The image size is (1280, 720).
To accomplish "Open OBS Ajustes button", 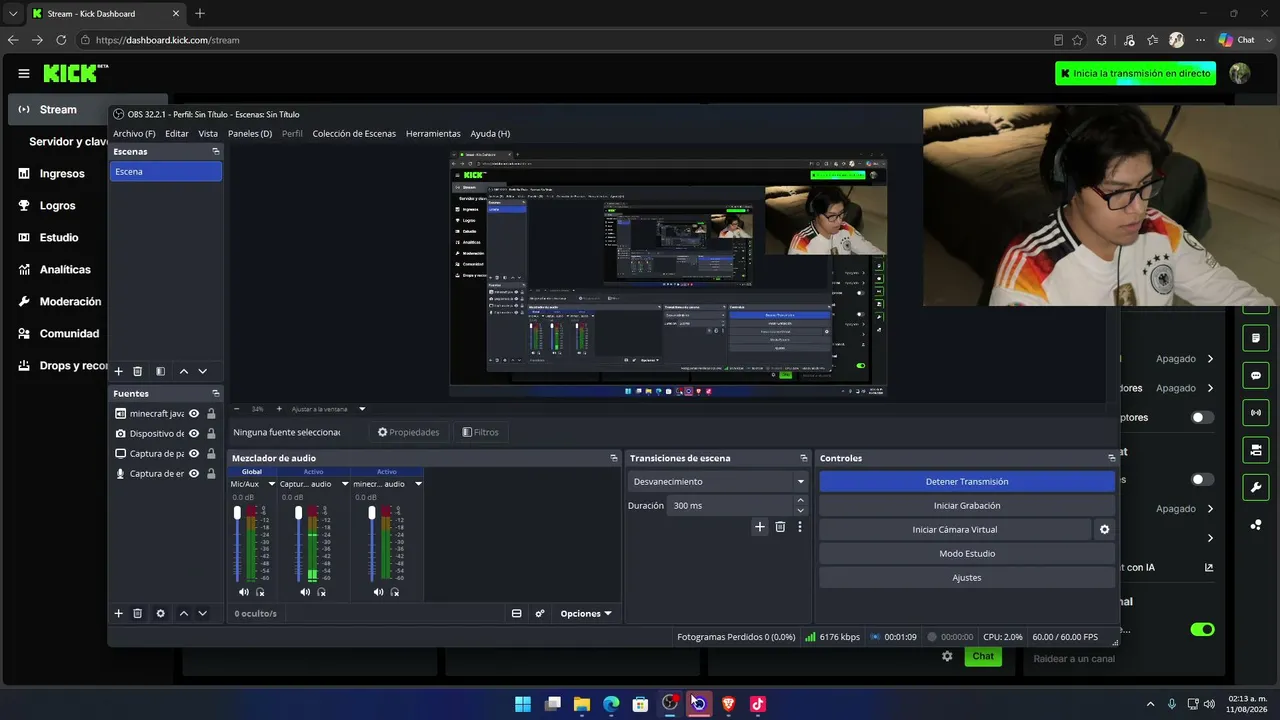I will click(967, 578).
